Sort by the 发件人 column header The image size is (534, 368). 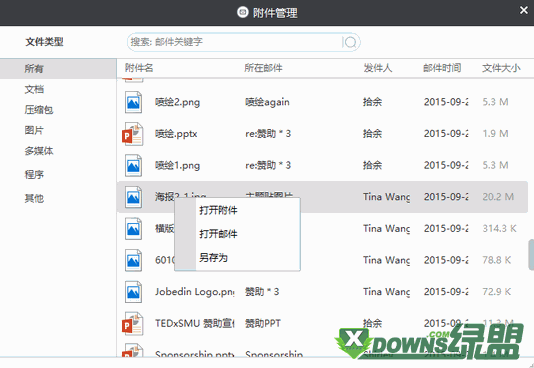coord(378,68)
